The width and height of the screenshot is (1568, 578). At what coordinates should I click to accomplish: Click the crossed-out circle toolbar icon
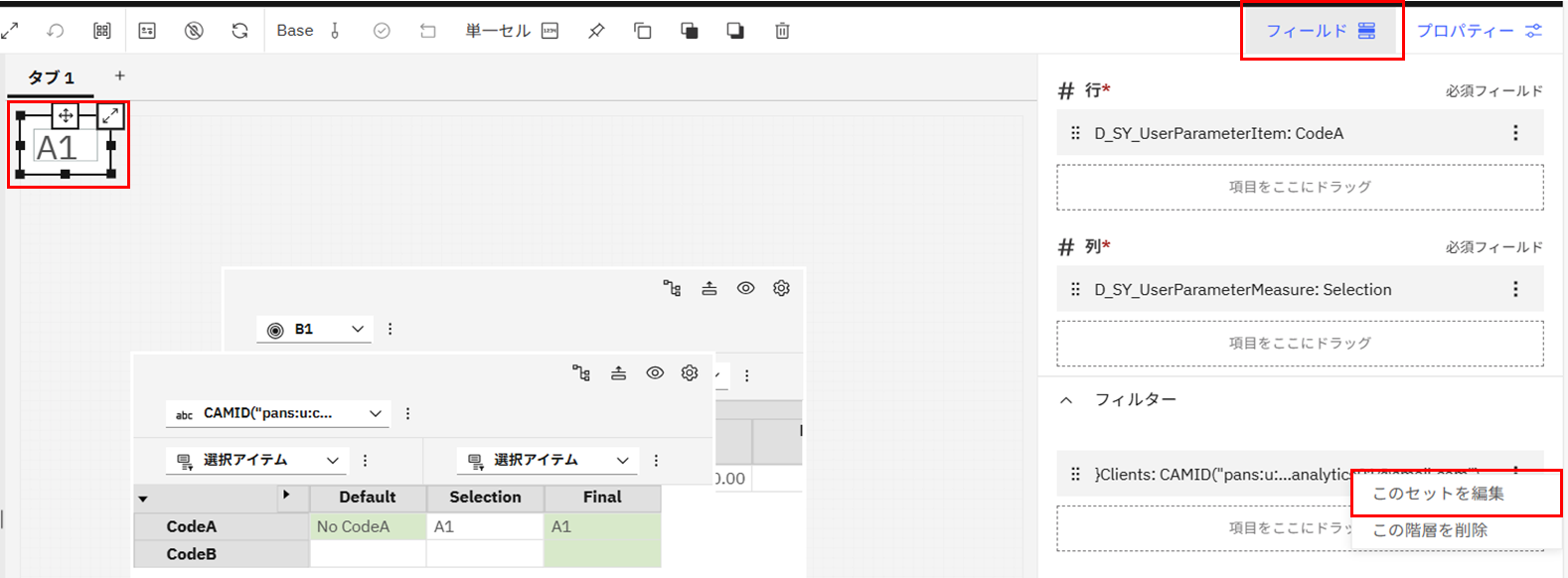(194, 31)
